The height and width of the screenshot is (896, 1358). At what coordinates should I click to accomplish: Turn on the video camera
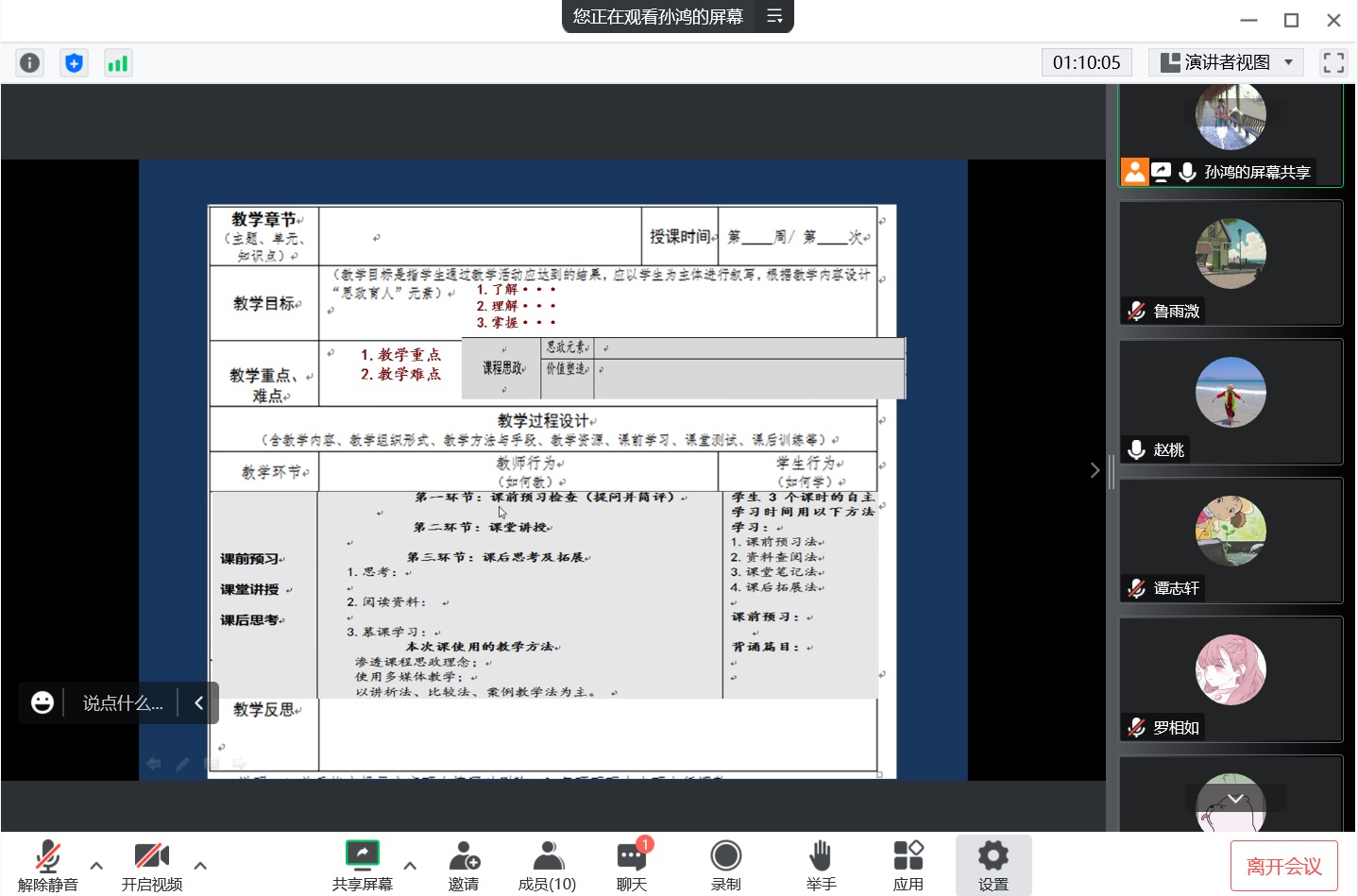[151, 865]
